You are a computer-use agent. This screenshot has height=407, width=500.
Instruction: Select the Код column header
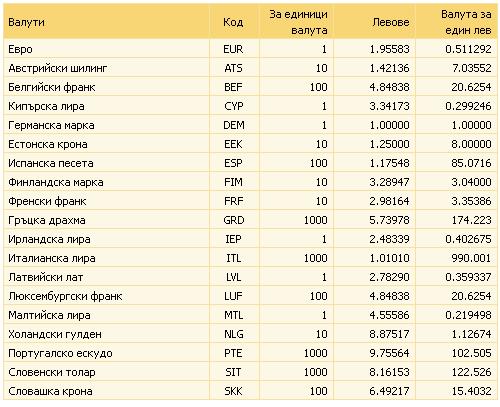tap(233, 22)
